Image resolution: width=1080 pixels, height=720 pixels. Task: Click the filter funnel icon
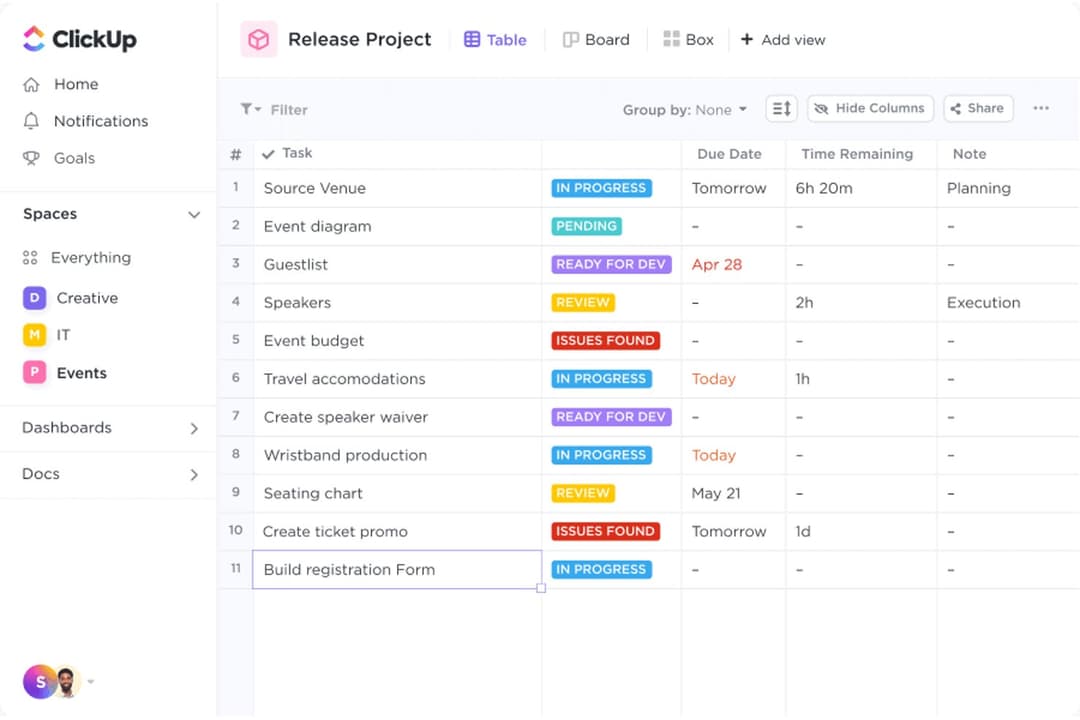[x=247, y=109]
